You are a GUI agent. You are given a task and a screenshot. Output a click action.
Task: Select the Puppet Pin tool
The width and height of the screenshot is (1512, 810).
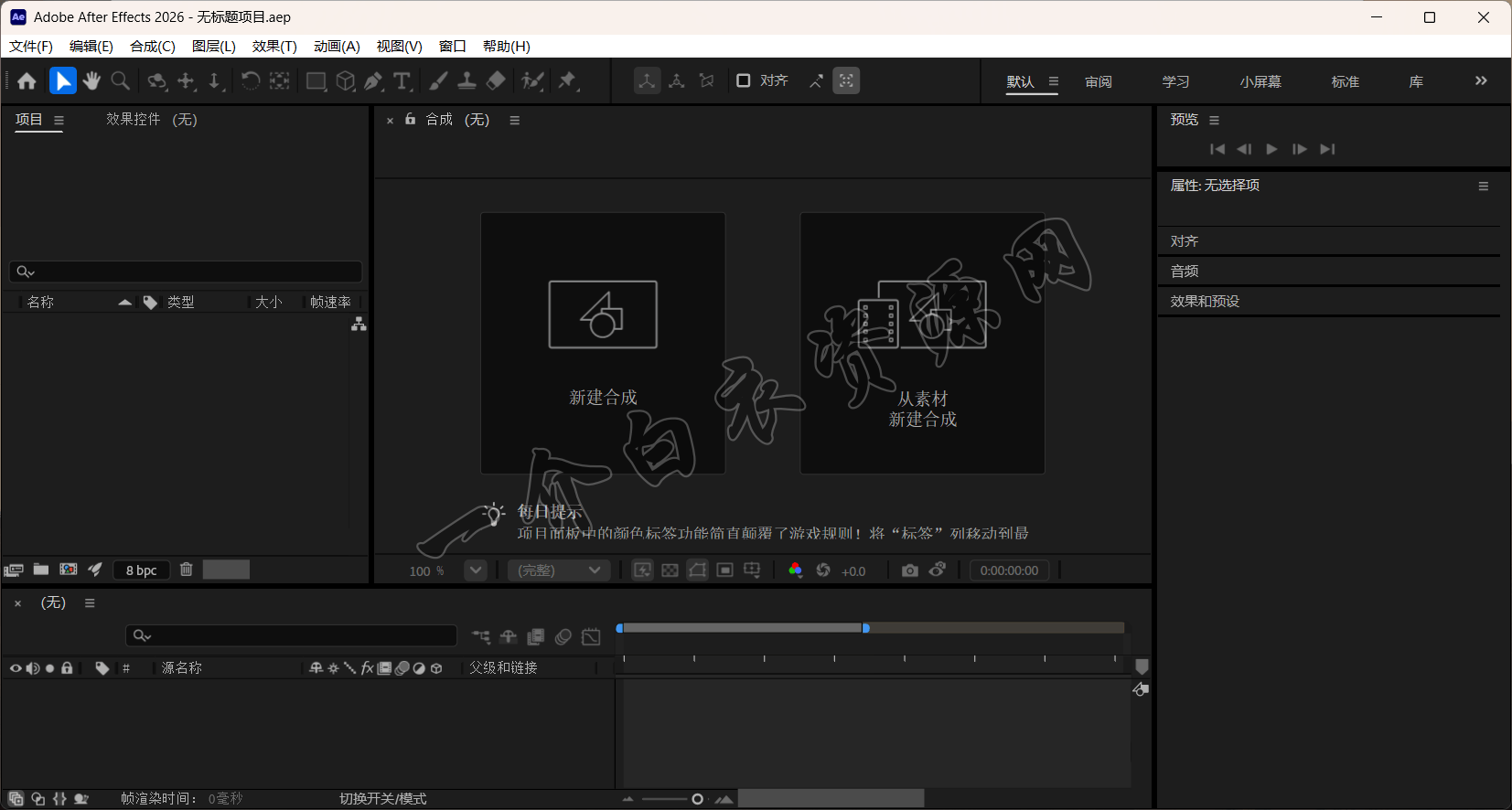pos(568,81)
